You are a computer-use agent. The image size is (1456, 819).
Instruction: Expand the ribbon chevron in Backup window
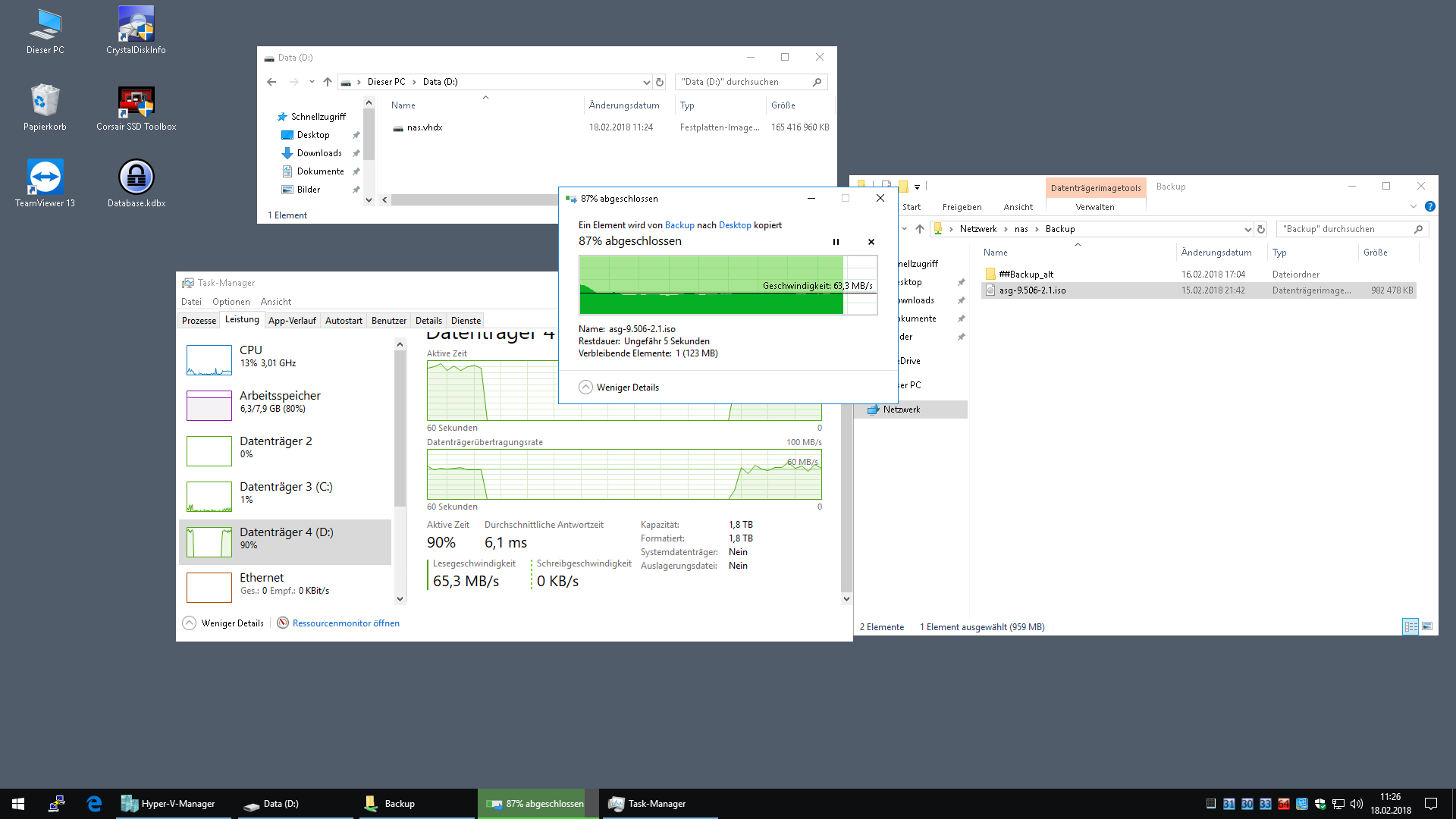point(1413,206)
